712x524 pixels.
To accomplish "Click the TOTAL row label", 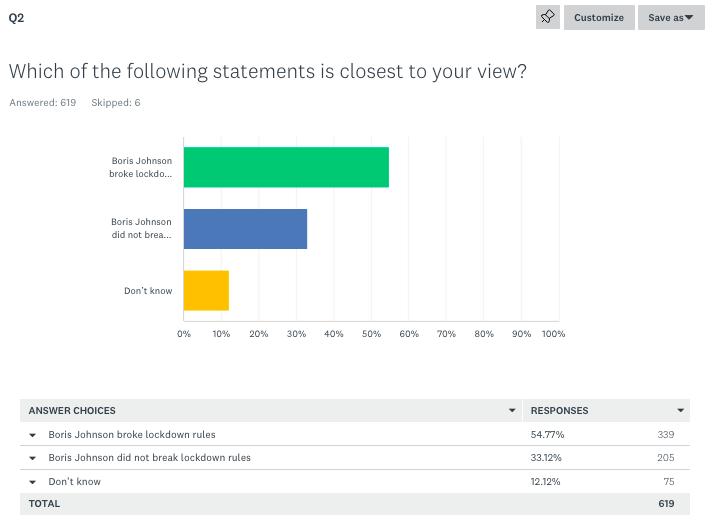I will coord(44,504).
